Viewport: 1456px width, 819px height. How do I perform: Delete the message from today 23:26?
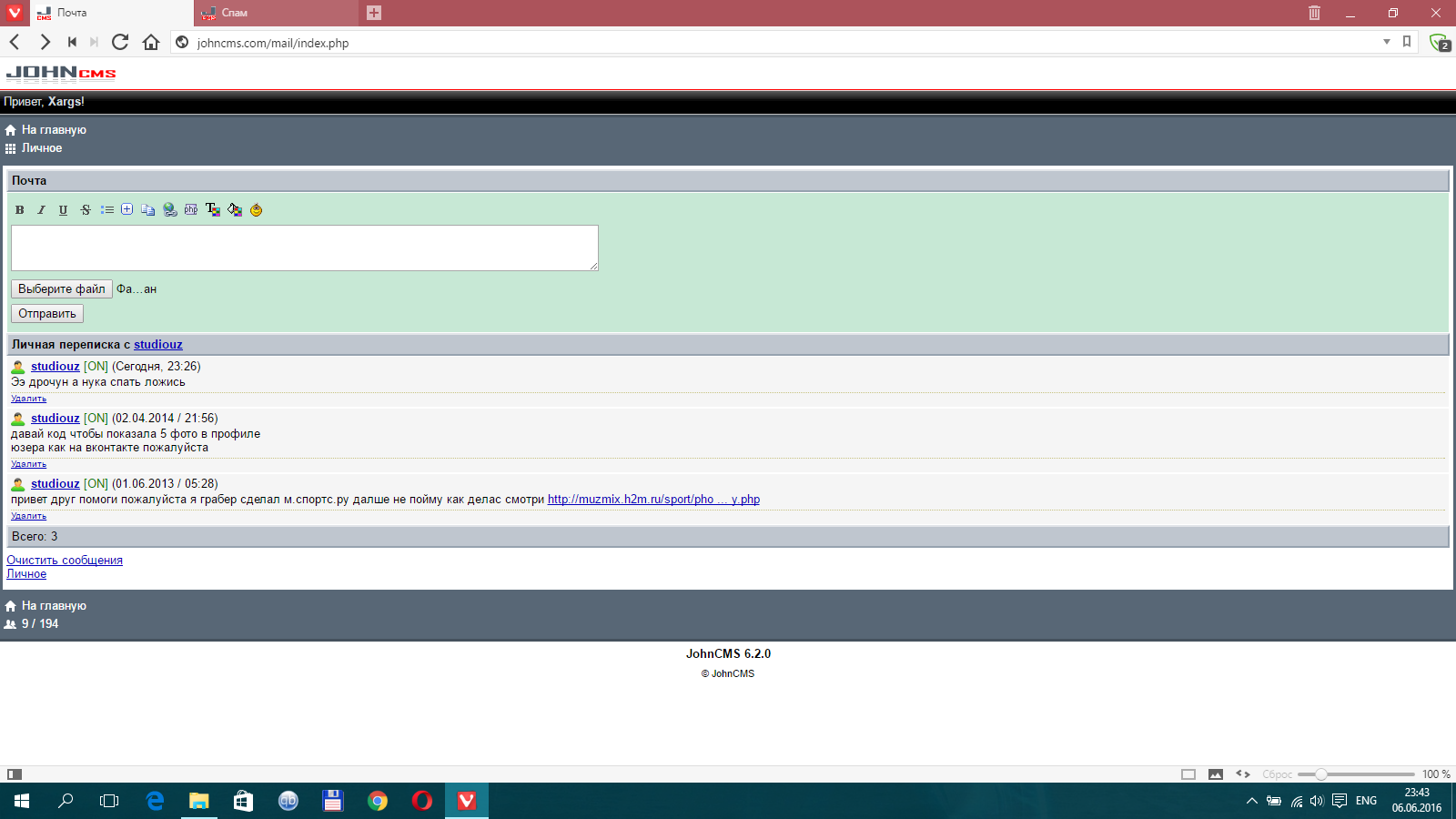[x=28, y=399]
